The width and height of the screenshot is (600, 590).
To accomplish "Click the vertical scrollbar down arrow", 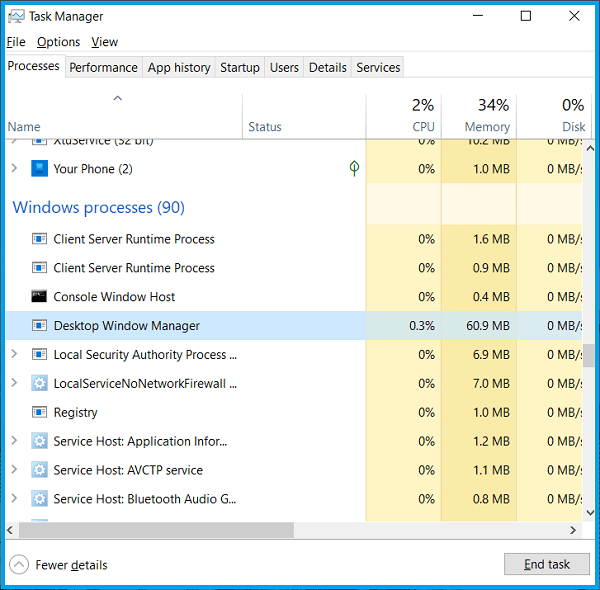I will pos(590,513).
